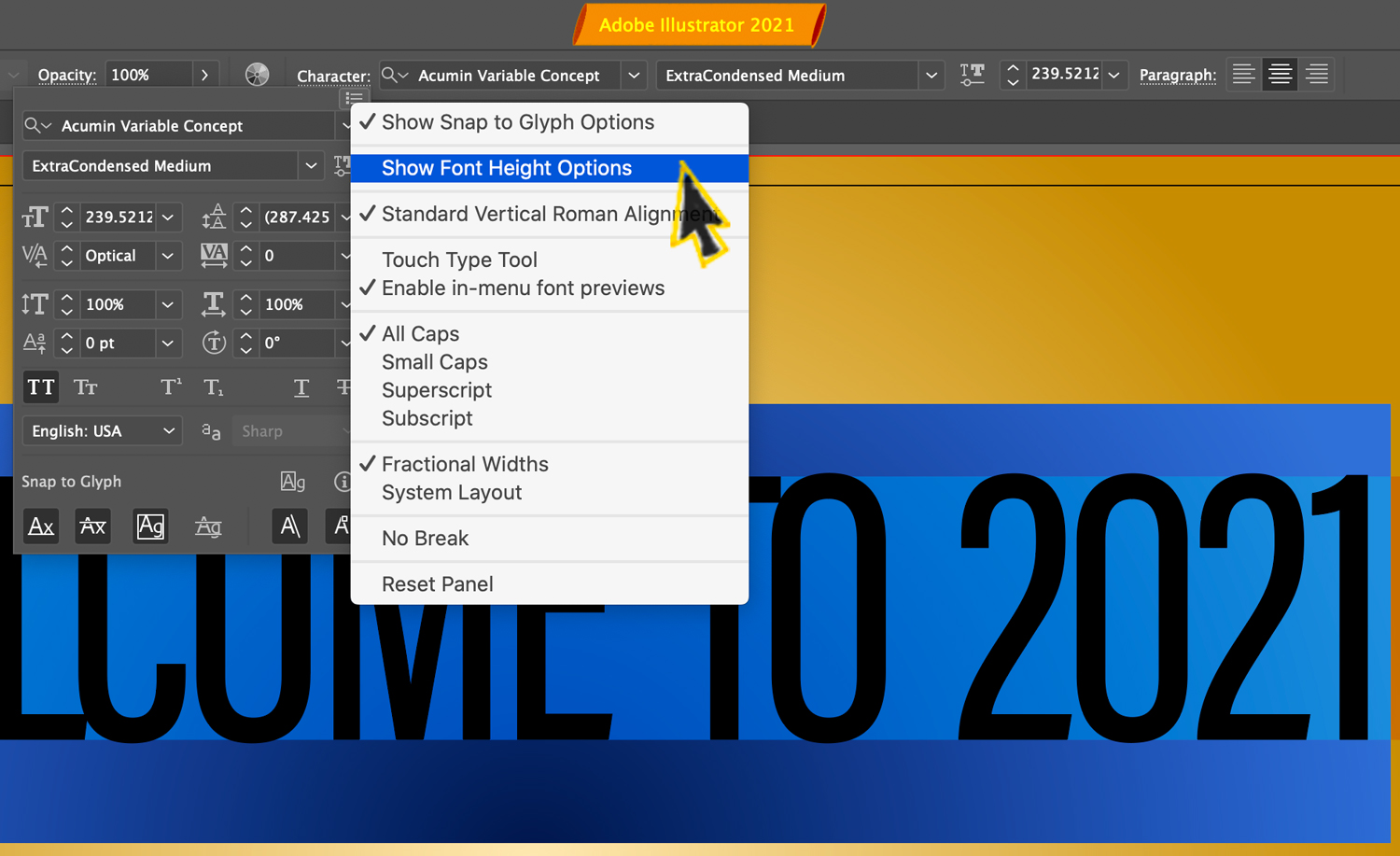This screenshot has height=856, width=1400.
Task: Click the Opacity value field
Action: (x=149, y=74)
